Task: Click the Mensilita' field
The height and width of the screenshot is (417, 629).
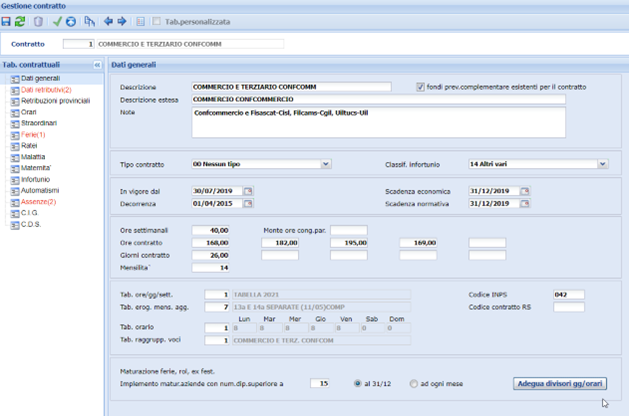Action: point(211,268)
